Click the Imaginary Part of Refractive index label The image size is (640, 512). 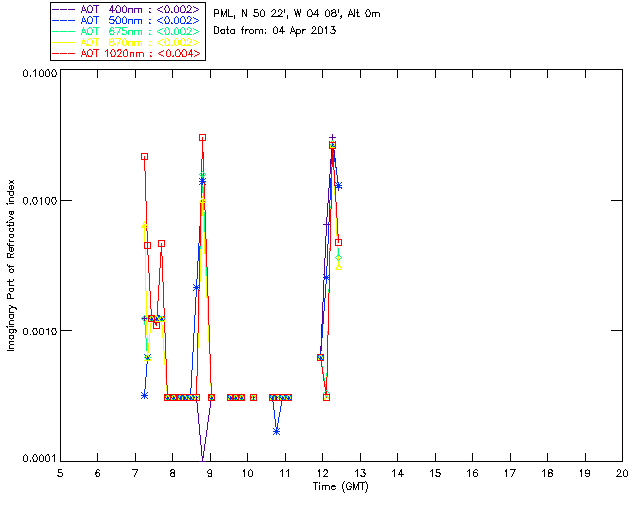11,265
